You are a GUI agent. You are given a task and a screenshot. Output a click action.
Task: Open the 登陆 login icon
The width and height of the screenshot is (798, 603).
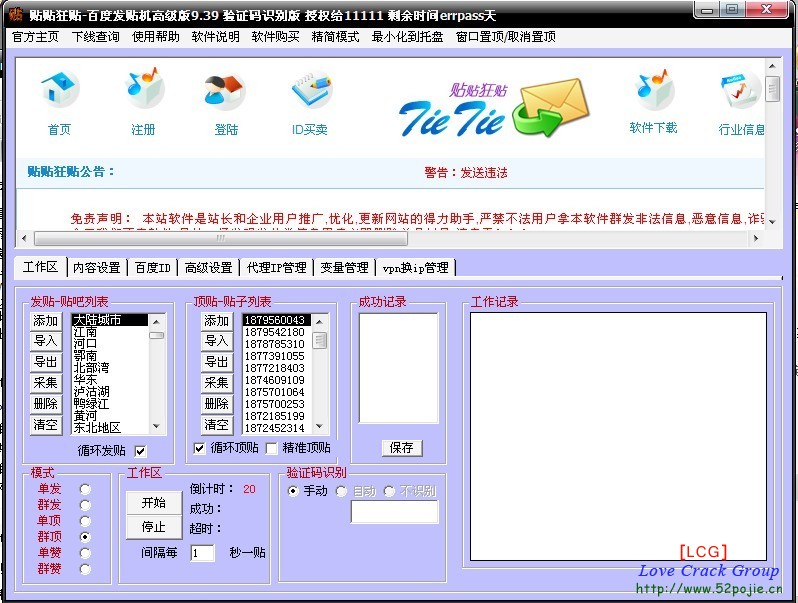click(225, 90)
